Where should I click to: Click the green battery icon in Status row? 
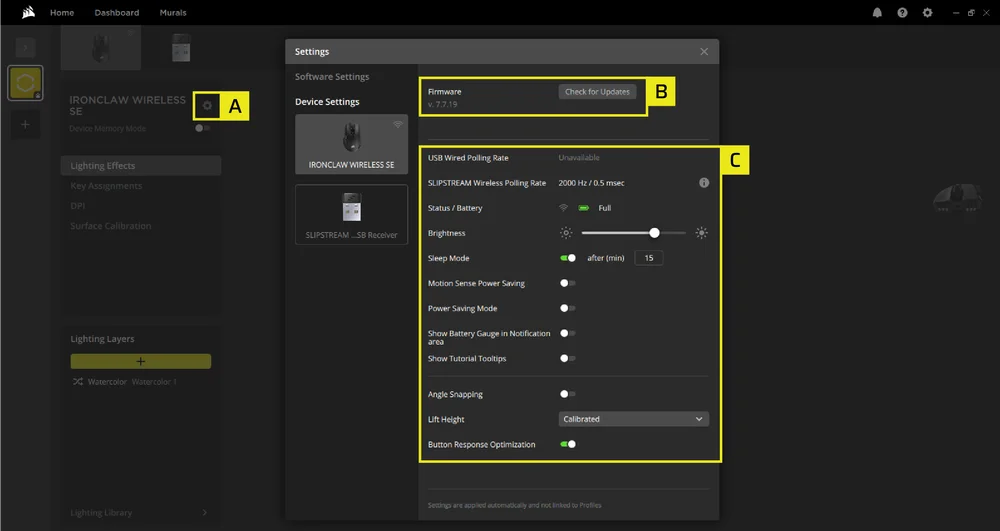coord(584,208)
